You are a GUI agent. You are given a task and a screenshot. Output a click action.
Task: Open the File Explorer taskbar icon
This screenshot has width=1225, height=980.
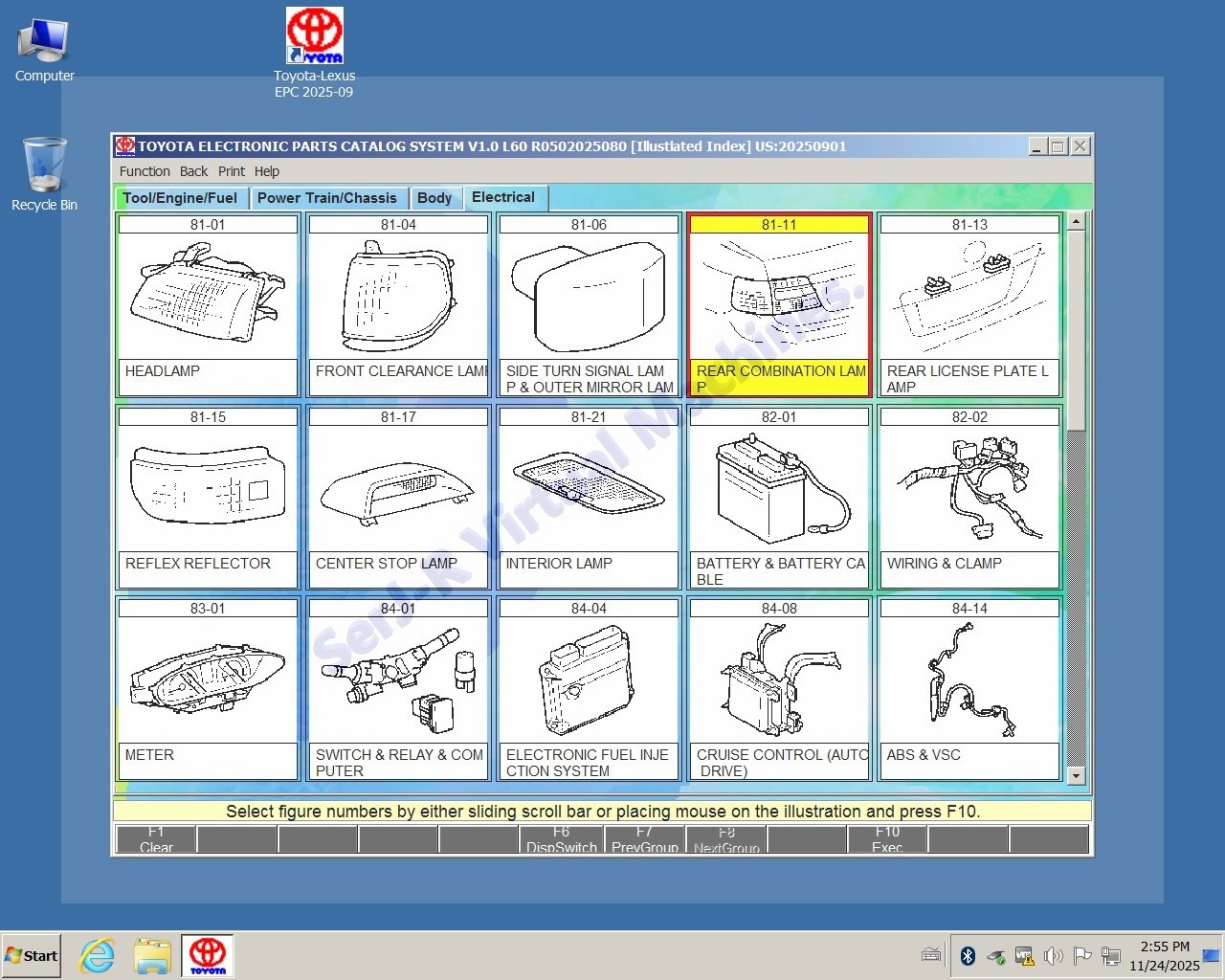[x=152, y=955]
